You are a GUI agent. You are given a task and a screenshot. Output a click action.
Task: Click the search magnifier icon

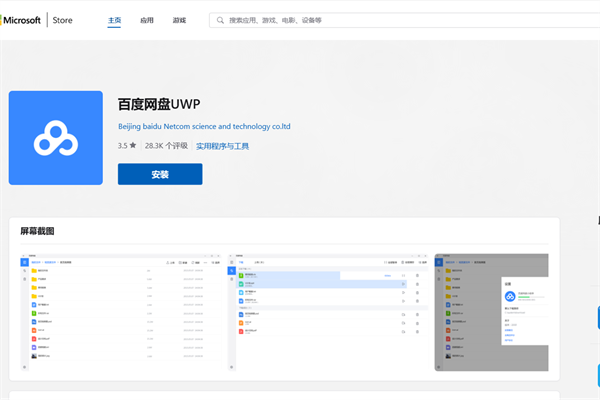pos(220,20)
